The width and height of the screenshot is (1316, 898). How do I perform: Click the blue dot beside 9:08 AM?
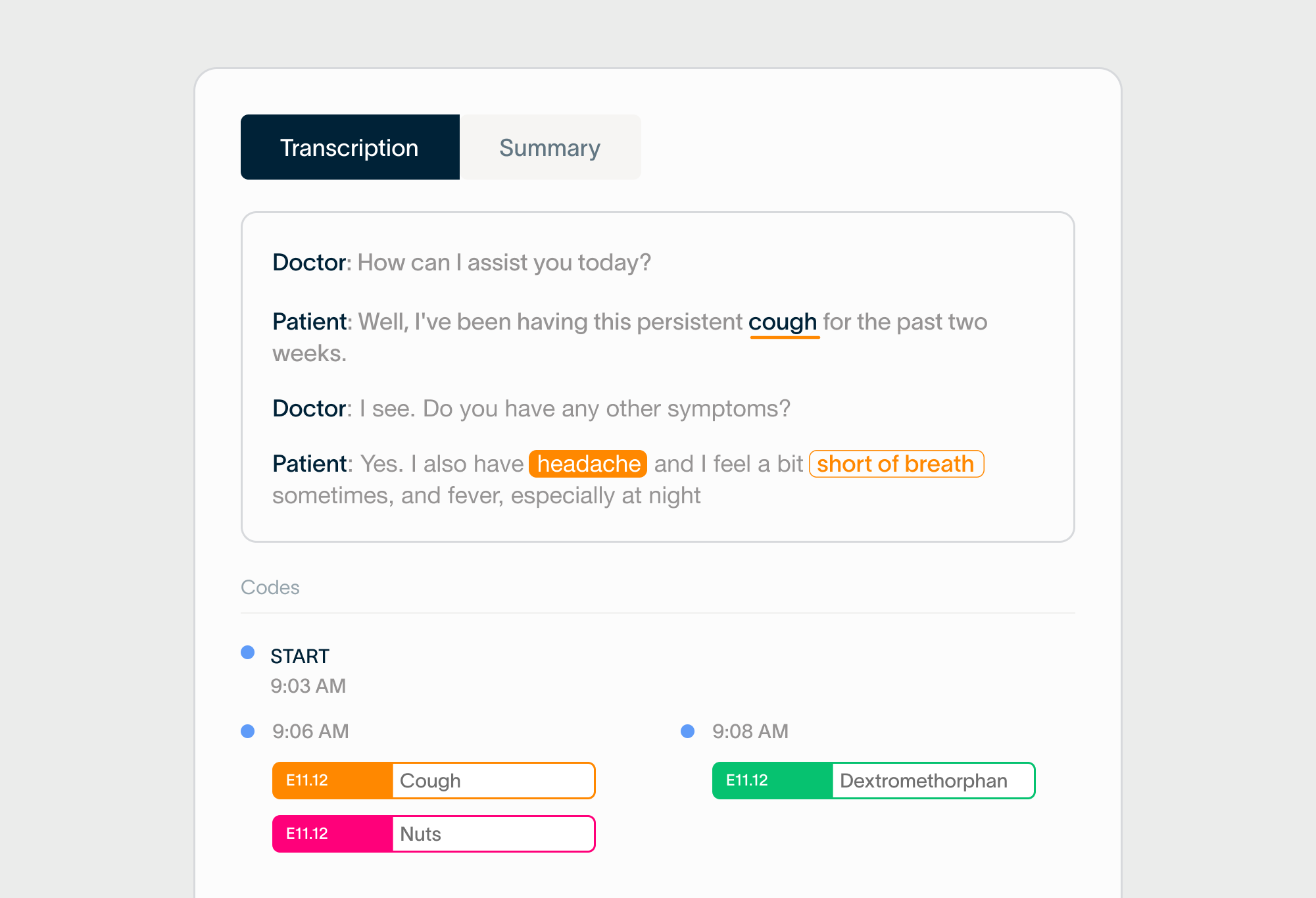pos(688,732)
